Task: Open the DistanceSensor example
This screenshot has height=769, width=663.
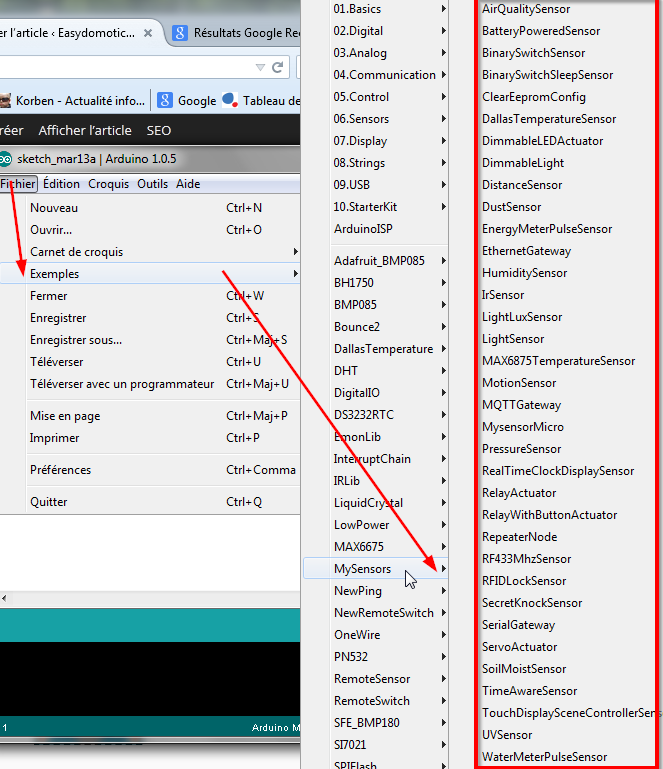Action: click(x=522, y=185)
